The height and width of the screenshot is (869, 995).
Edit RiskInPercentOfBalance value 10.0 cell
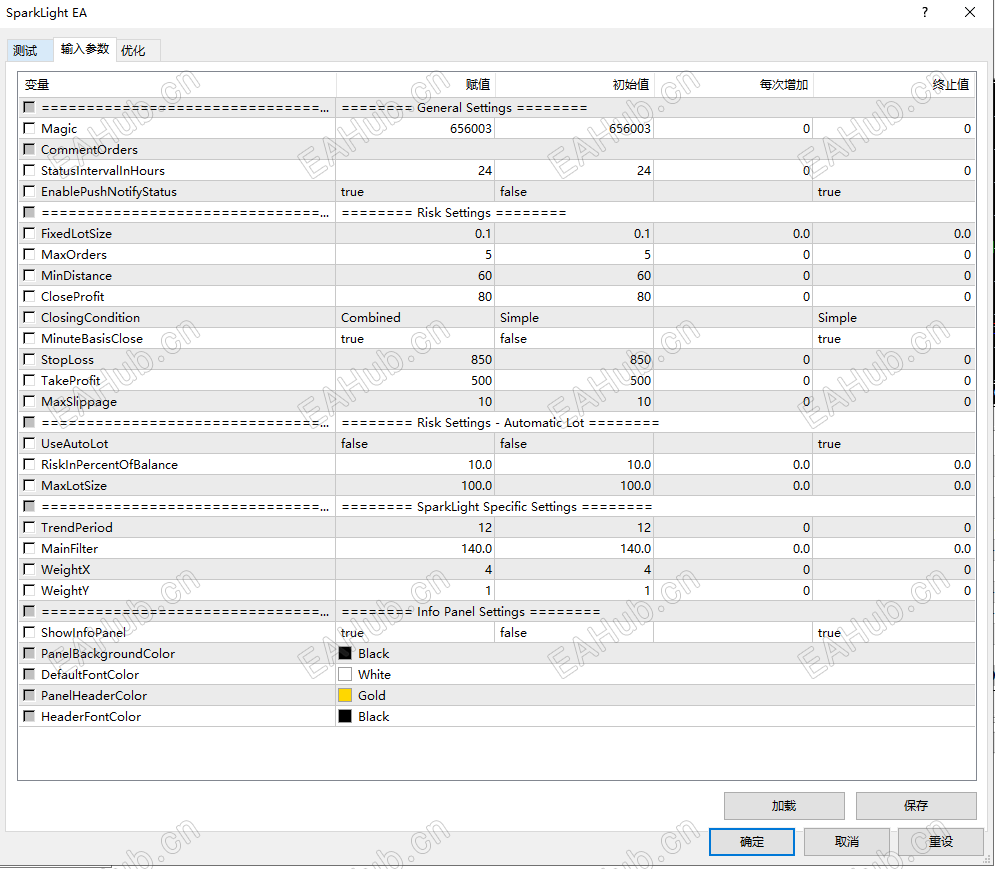415,464
